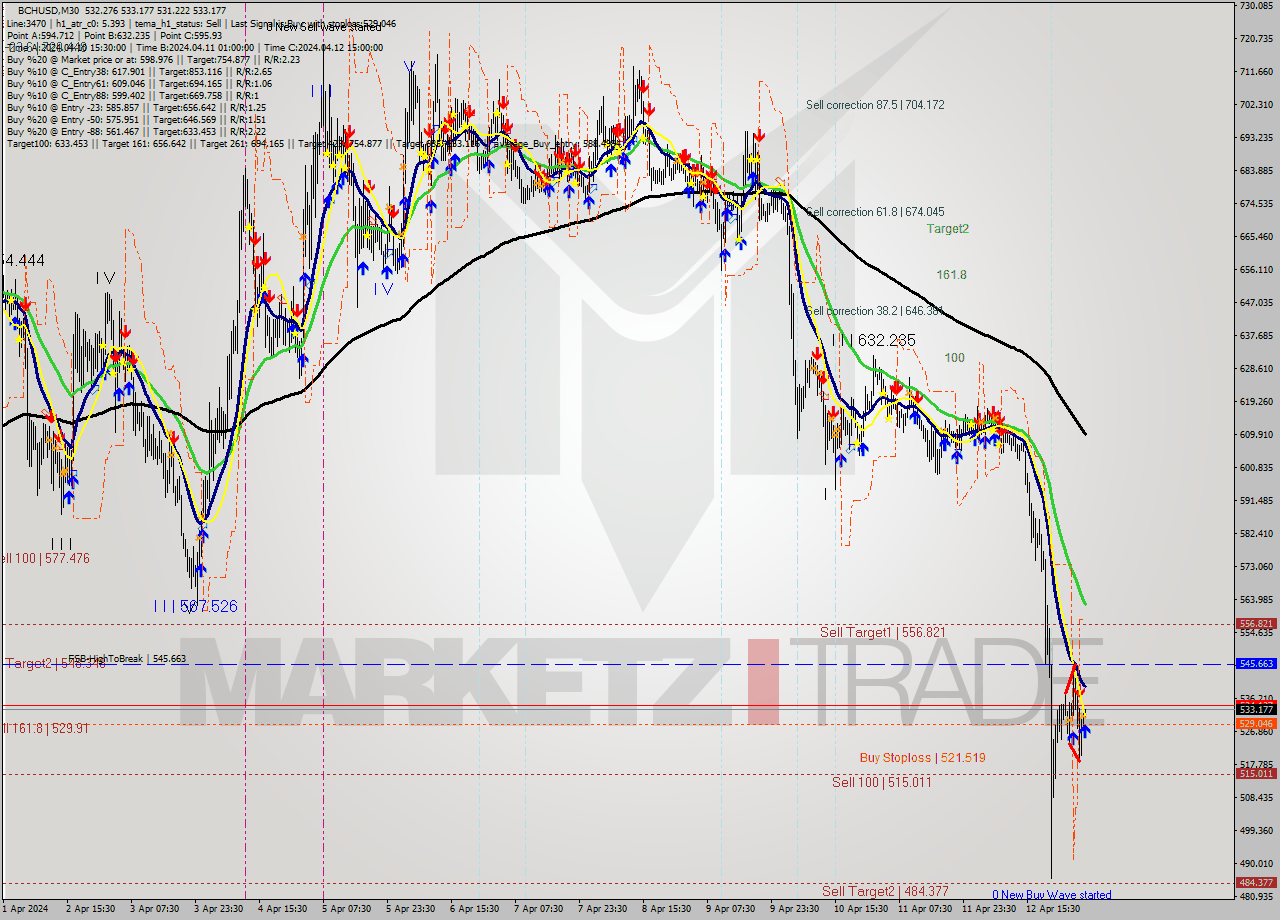Image resolution: width=1280 pixels, height=920 pixels.
Task: Click the '100 | 577.476' label on left edge
Action: pyautogui.click(x=45, y=558)
